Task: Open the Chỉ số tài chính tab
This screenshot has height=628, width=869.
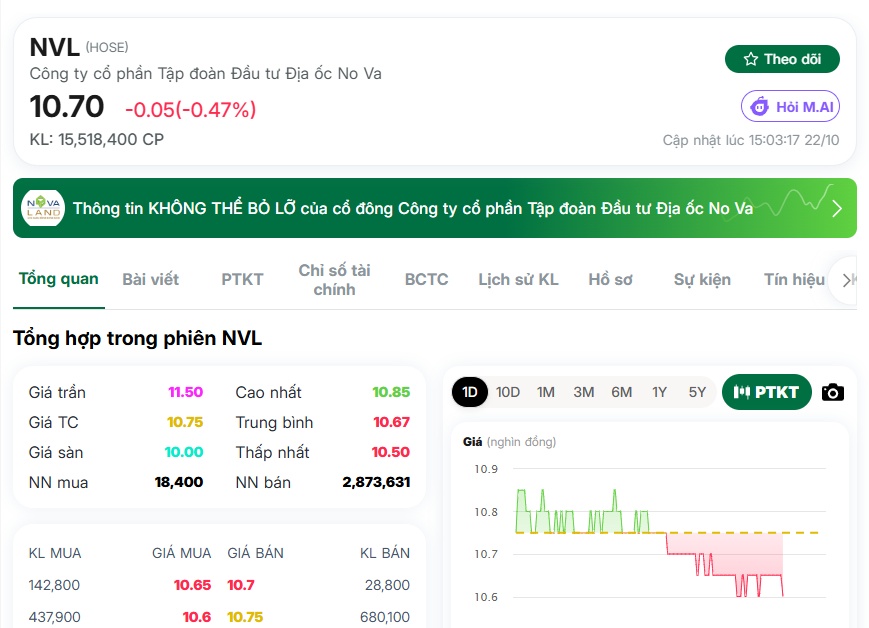Action: [334, 279]
